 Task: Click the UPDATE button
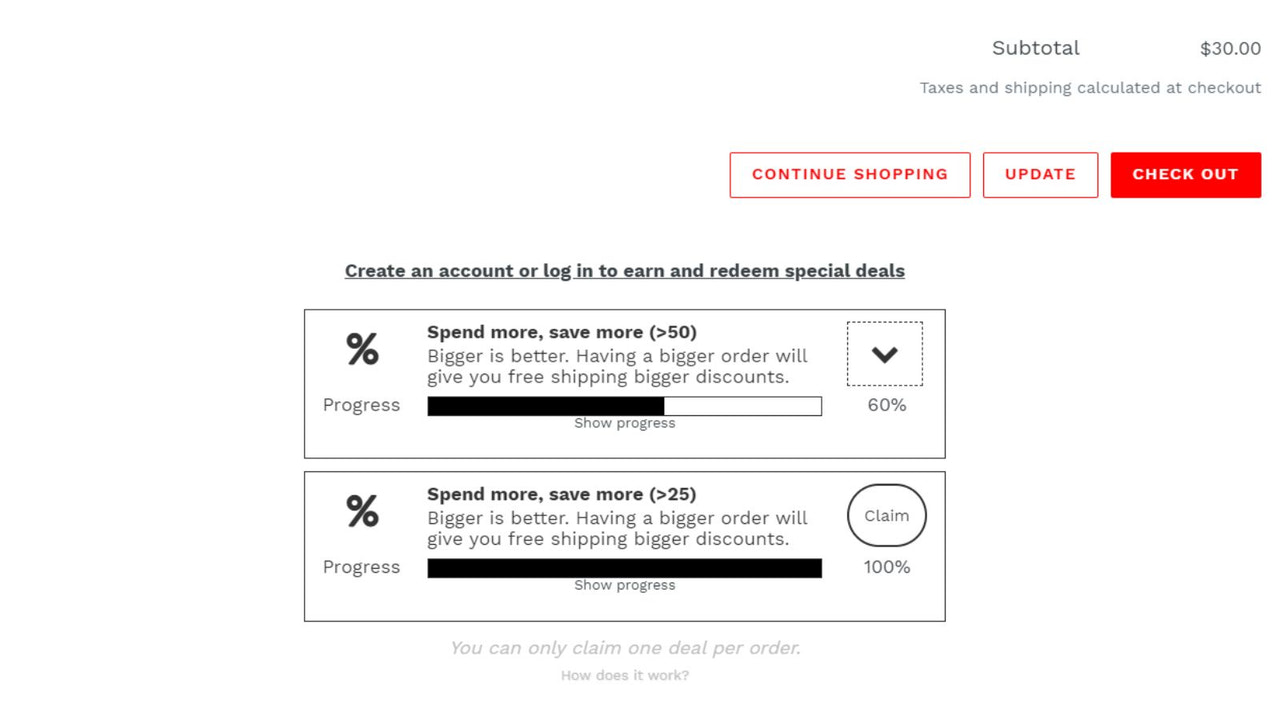pos(1040,174)
